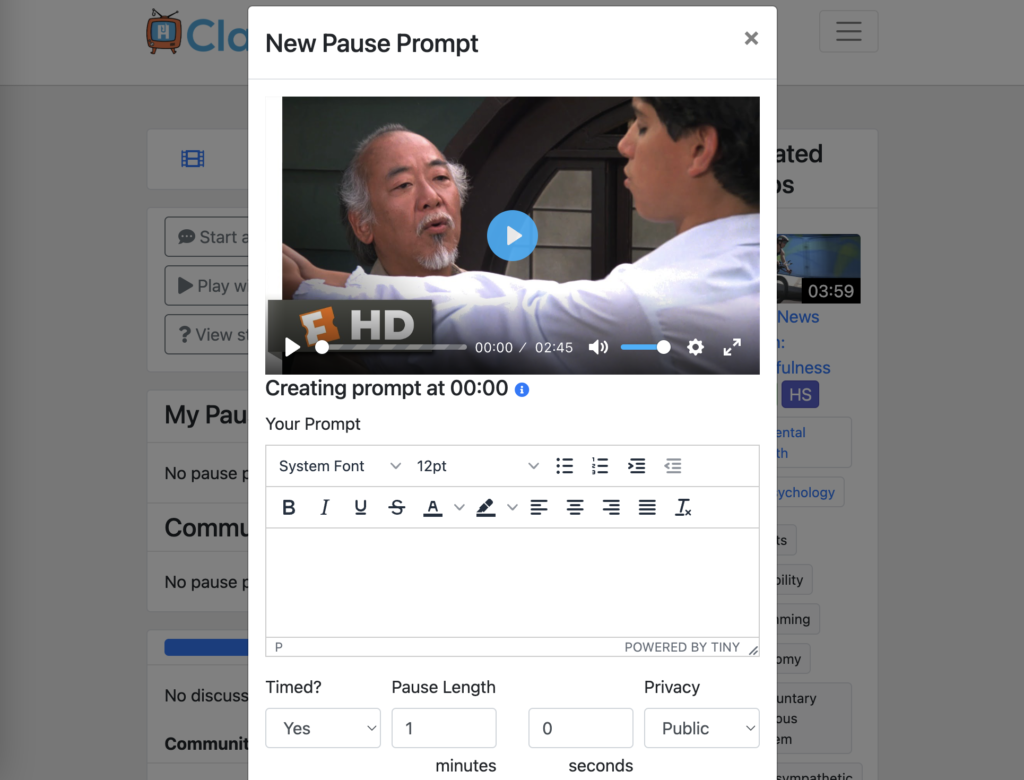Open text color picker arrow
1024x780 pixels.
(x=460, y=508)
